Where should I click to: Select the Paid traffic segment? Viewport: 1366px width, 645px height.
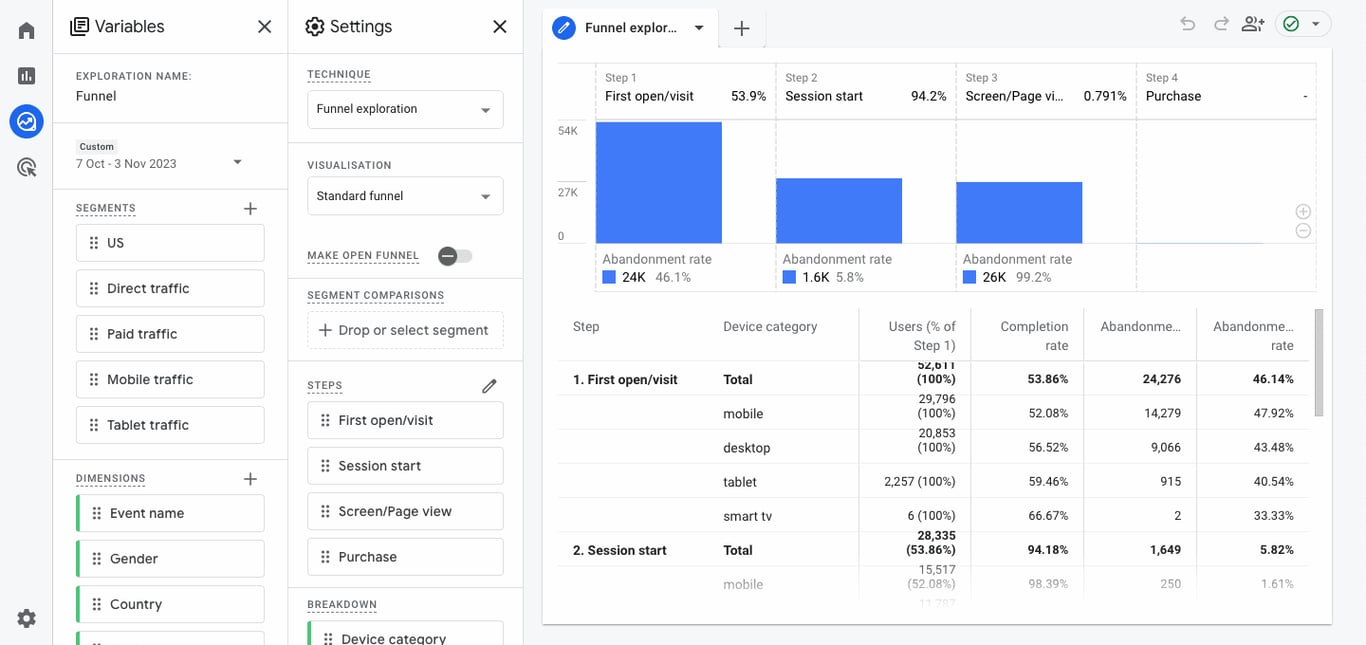[x=170, y=334]
